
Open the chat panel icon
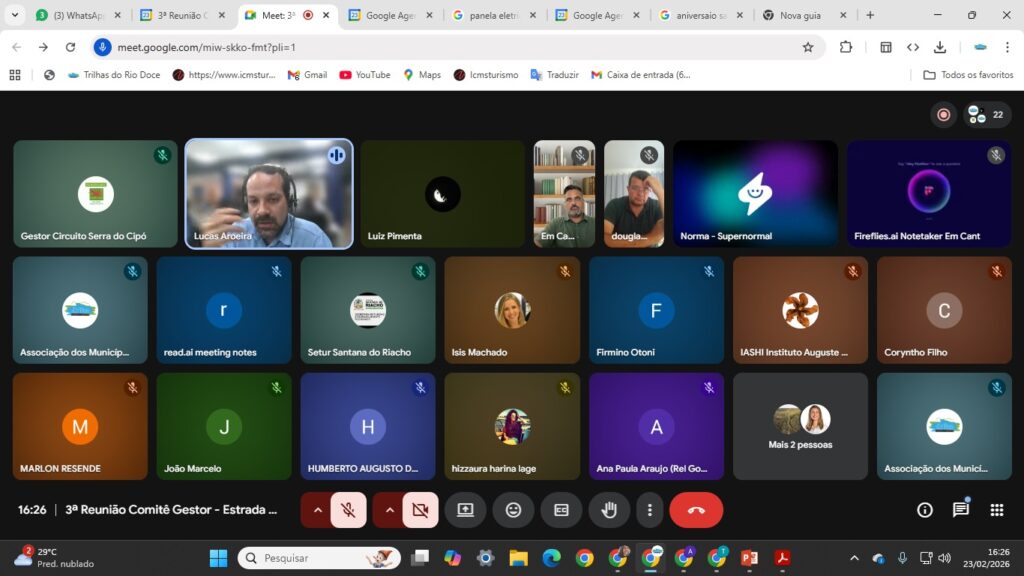point(960,510)
